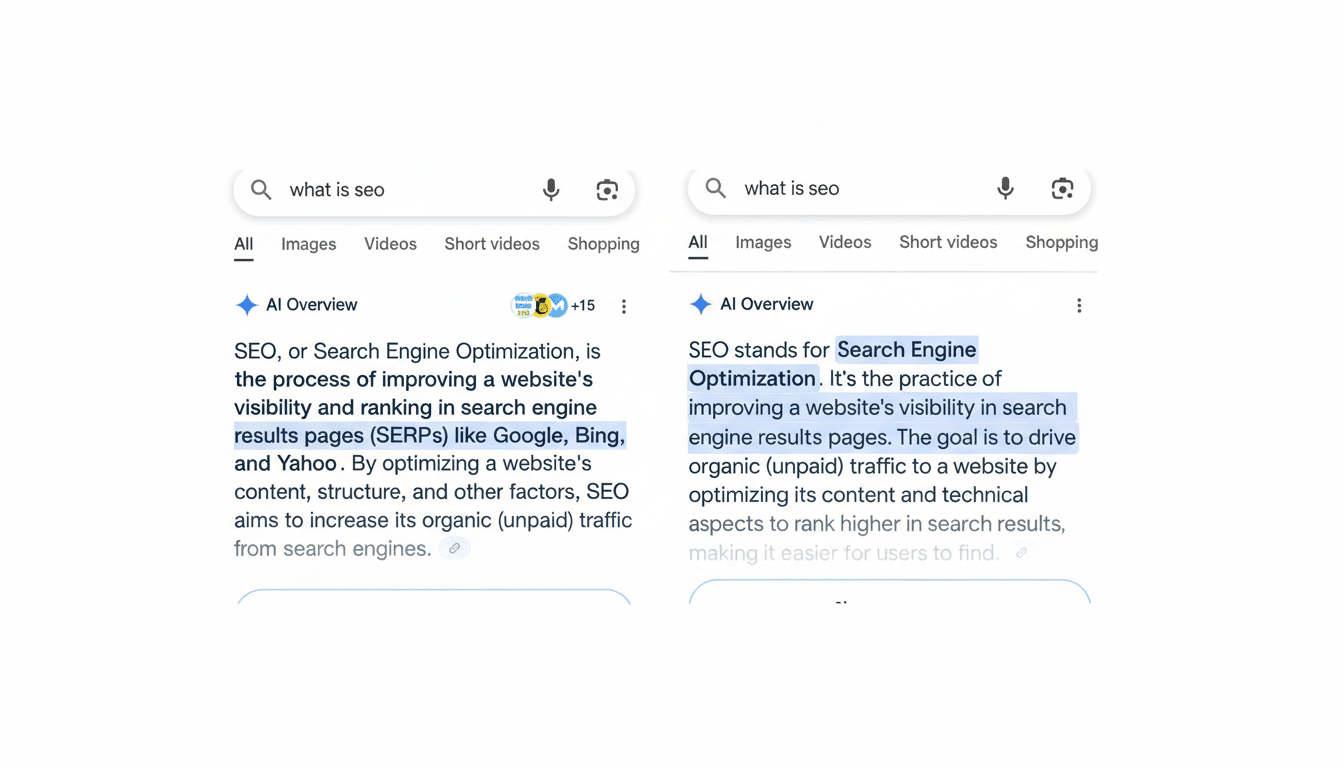Click the citation link icon after the left summary
Image resolution: width=1344 pixels, height=768 pixels.
coord(455,548)
